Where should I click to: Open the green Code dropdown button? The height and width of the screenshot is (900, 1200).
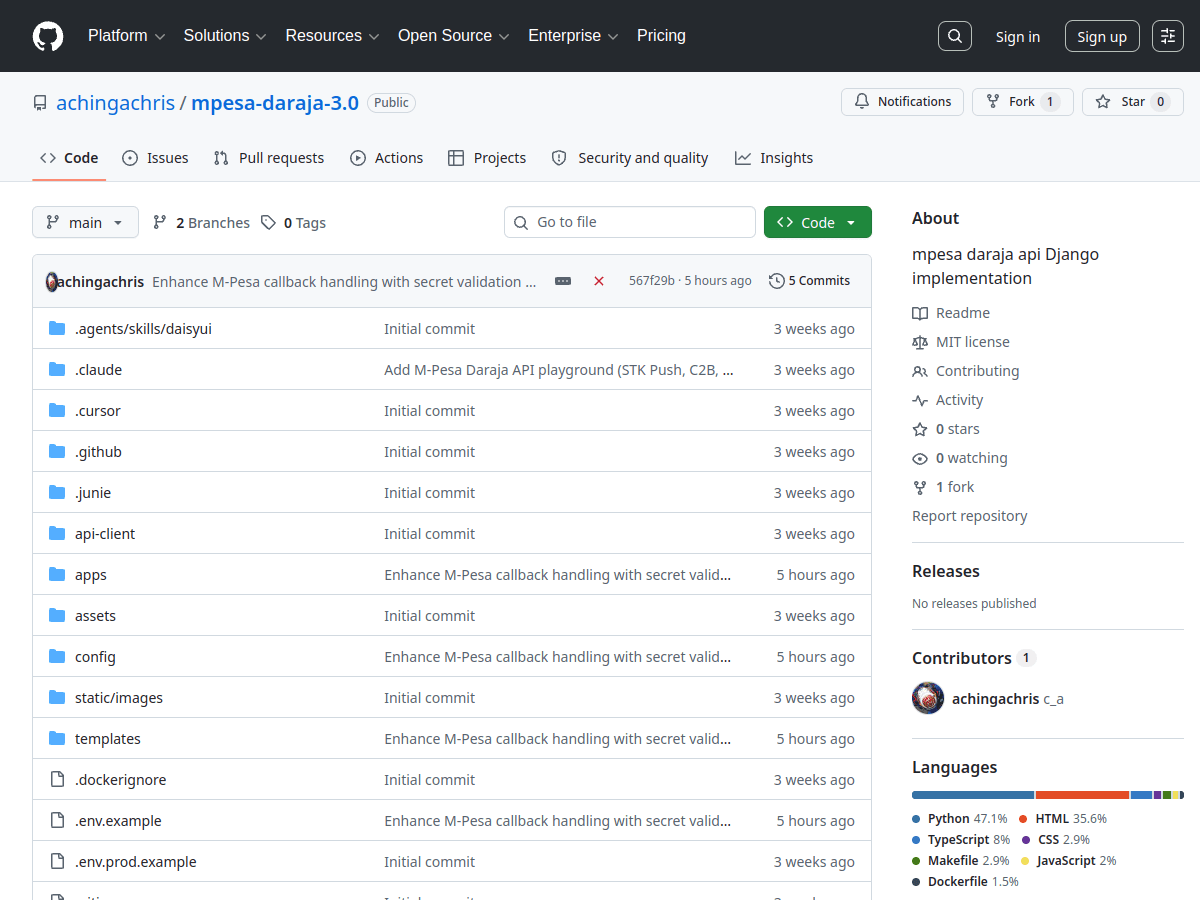(x=818, y=222)
